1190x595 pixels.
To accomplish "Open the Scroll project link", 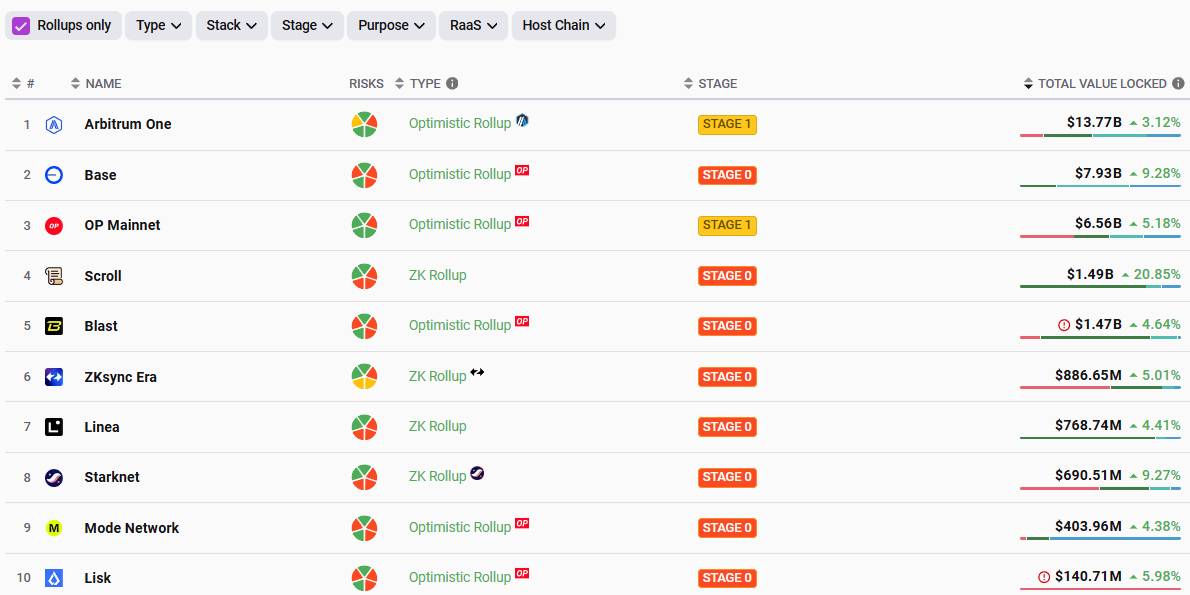I will pos(103,276).
